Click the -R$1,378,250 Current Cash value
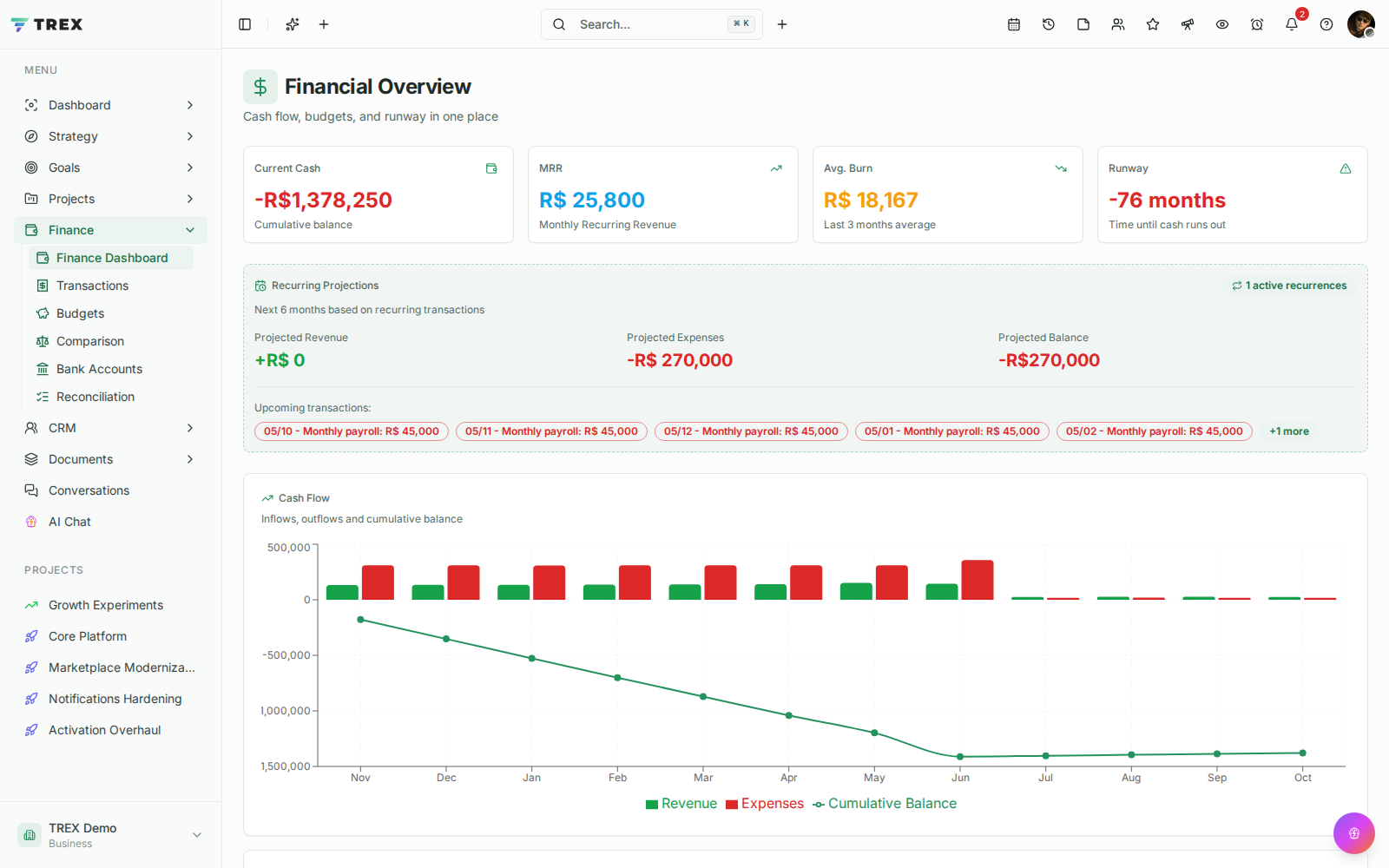 (x=323, y=201)
